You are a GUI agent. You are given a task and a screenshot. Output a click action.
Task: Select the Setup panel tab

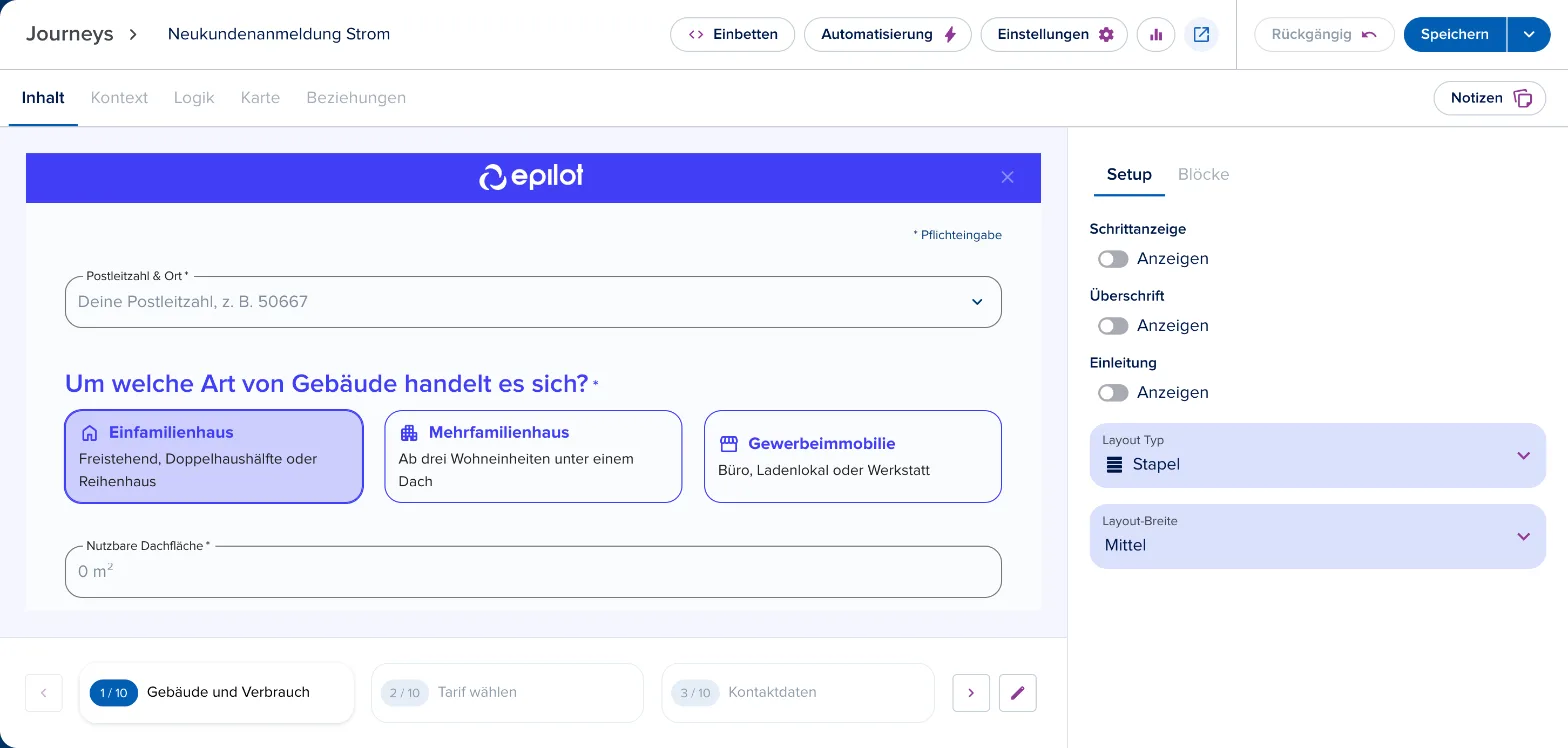1129,174
